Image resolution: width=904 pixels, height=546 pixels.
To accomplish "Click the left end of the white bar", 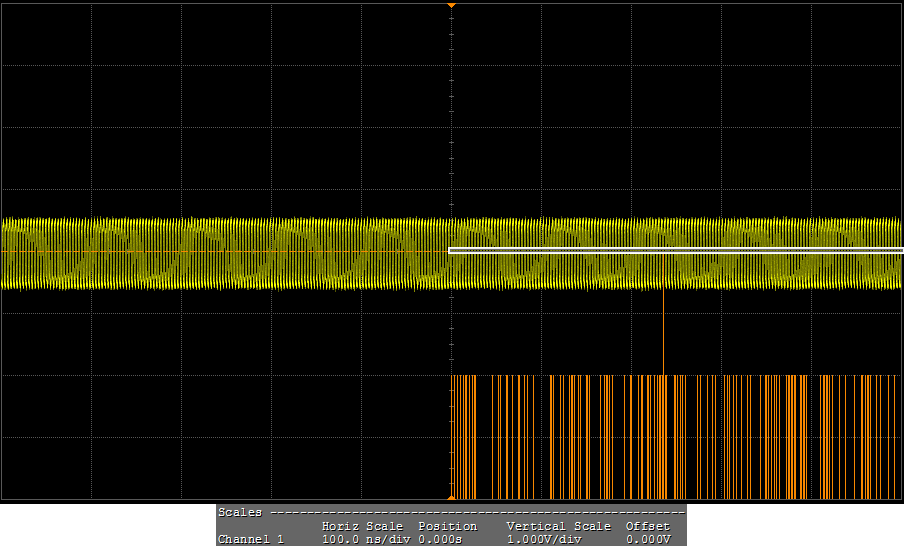I will [x=452, y=250].
